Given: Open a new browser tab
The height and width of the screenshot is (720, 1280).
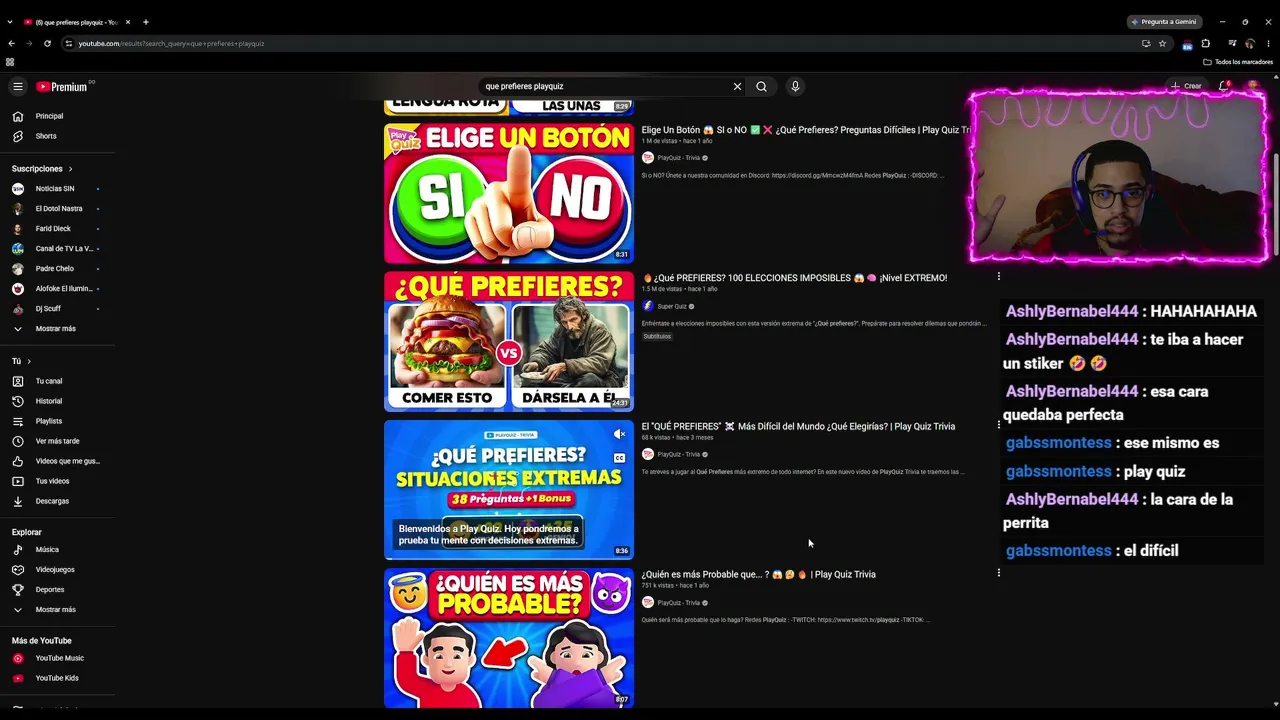Looking at the screenshot, I should (x=146, y=22).
